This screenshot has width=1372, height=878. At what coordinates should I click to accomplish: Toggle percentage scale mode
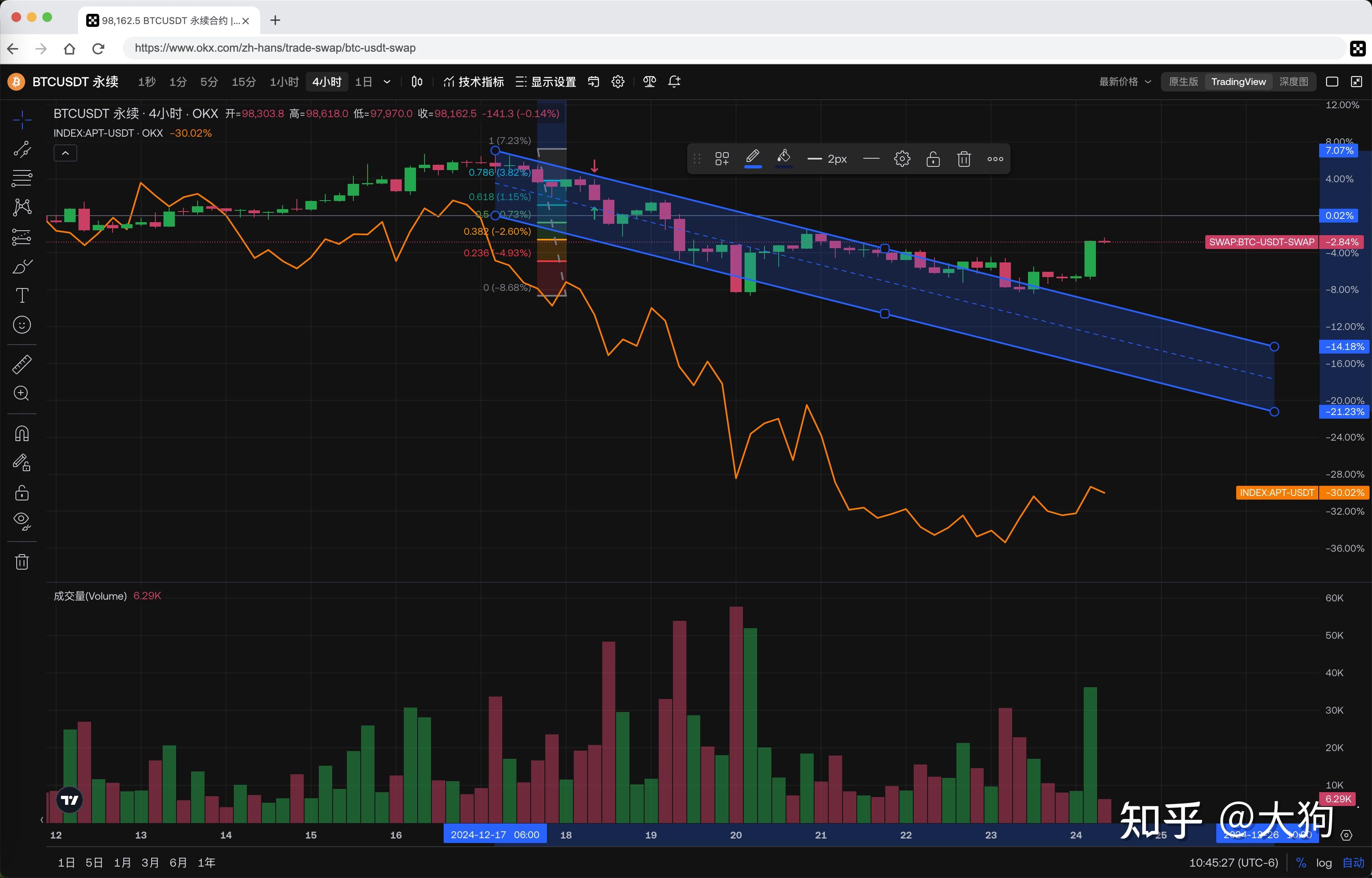point(1301,863)
